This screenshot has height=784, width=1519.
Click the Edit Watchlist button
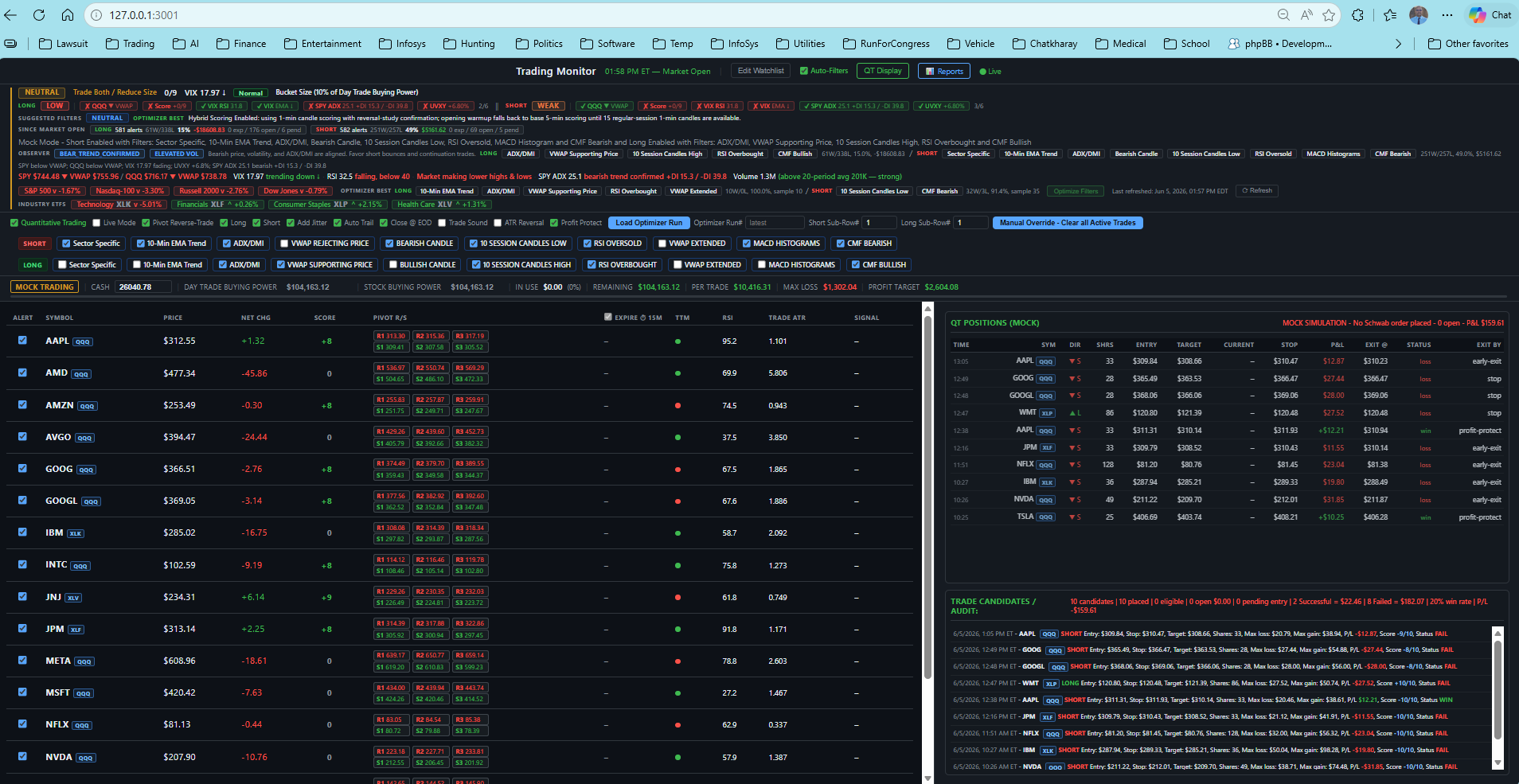760,71
